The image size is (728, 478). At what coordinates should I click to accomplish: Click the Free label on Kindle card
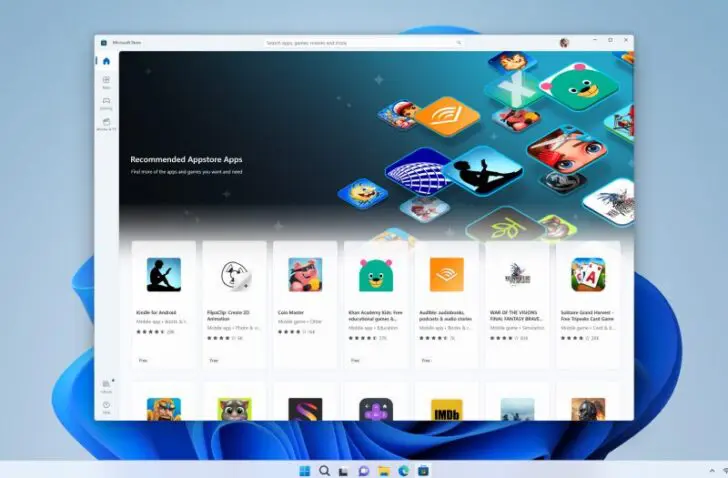pos(143,360)
